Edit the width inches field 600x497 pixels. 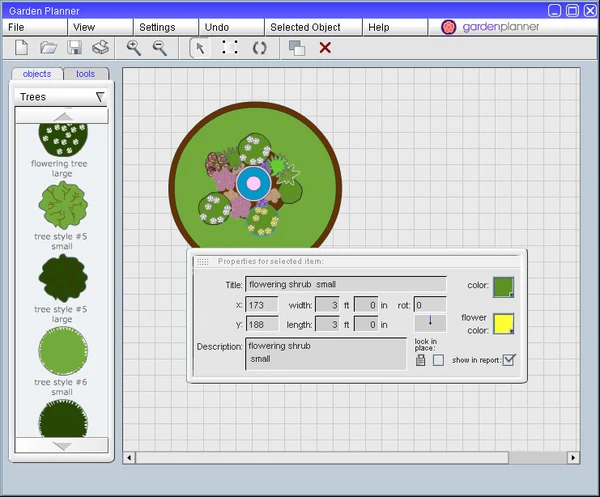pyautogui.click(x=366, y=305)
